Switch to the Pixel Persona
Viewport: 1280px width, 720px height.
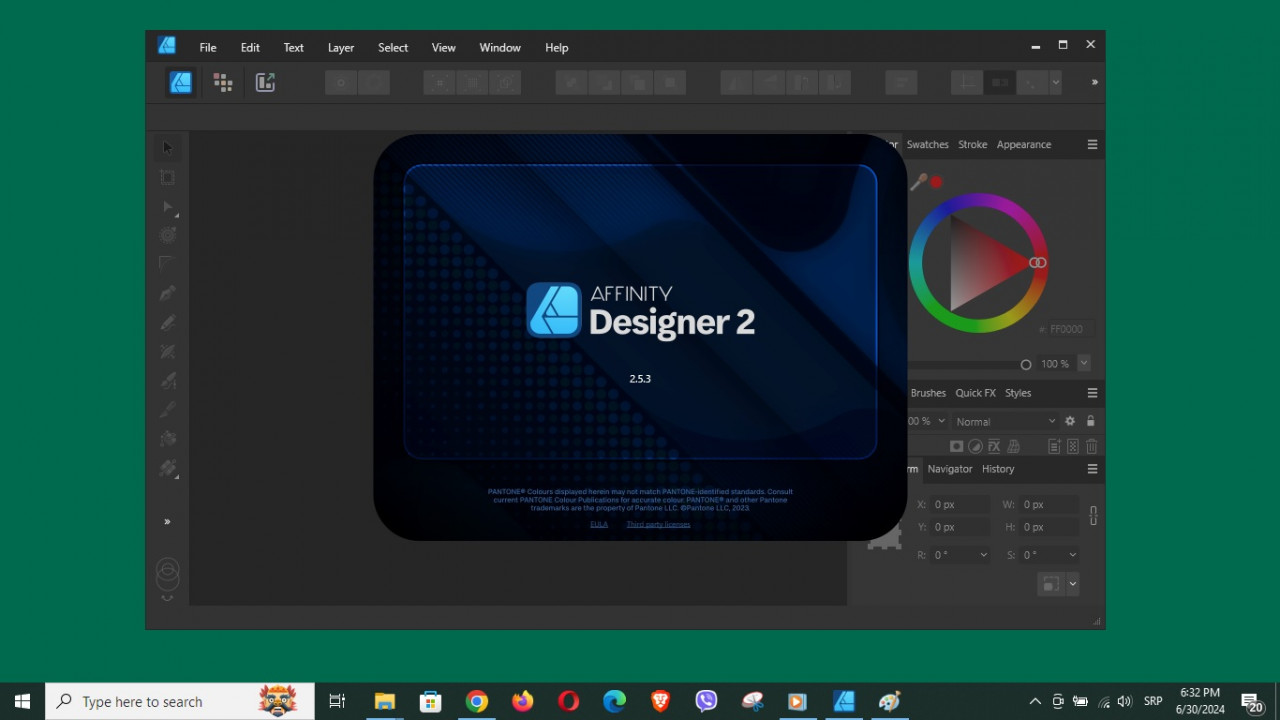pyautogui.click(x=223, y=82)
